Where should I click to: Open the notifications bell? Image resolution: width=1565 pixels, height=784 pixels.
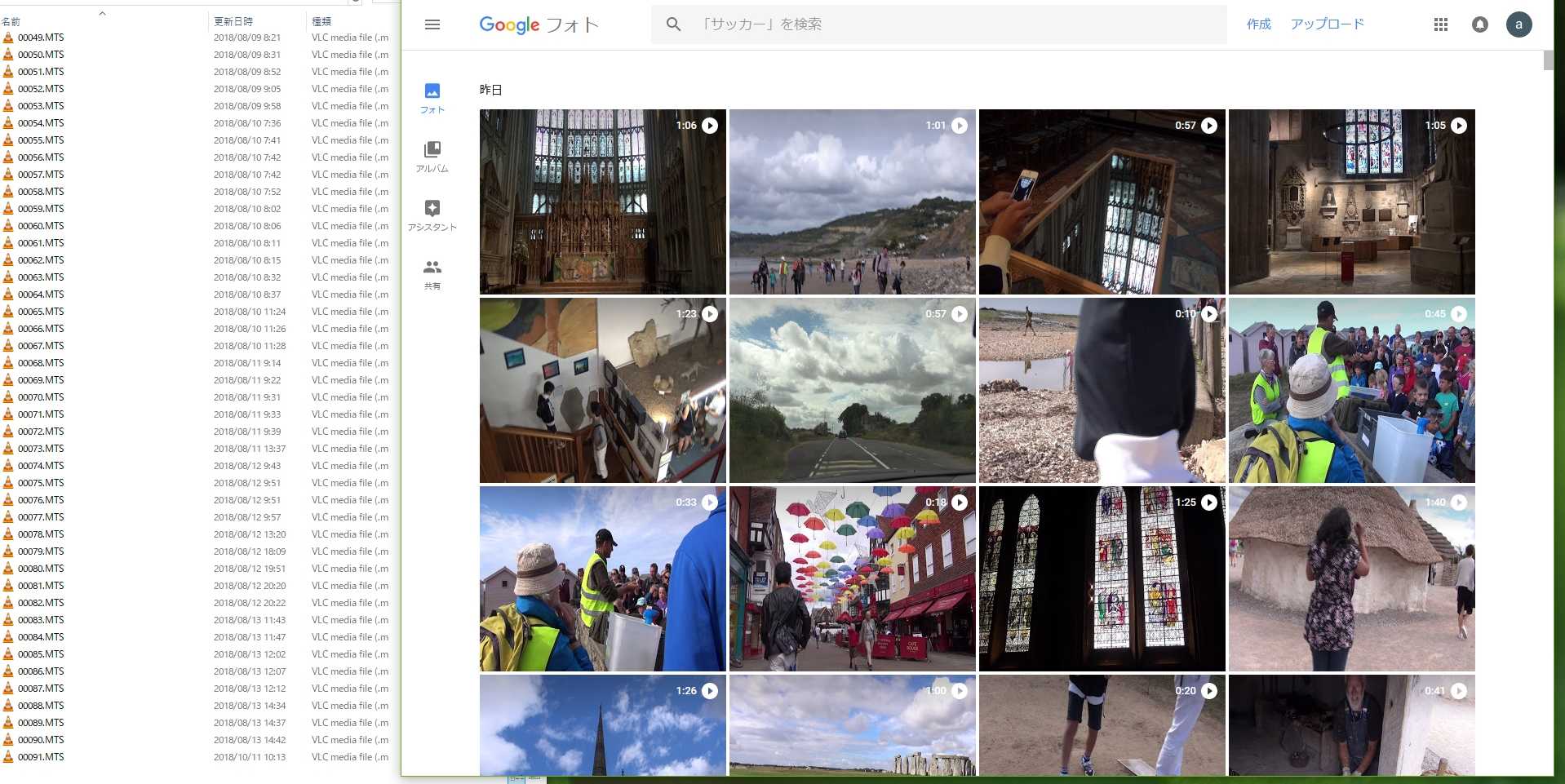click(x=1479, y=24)
